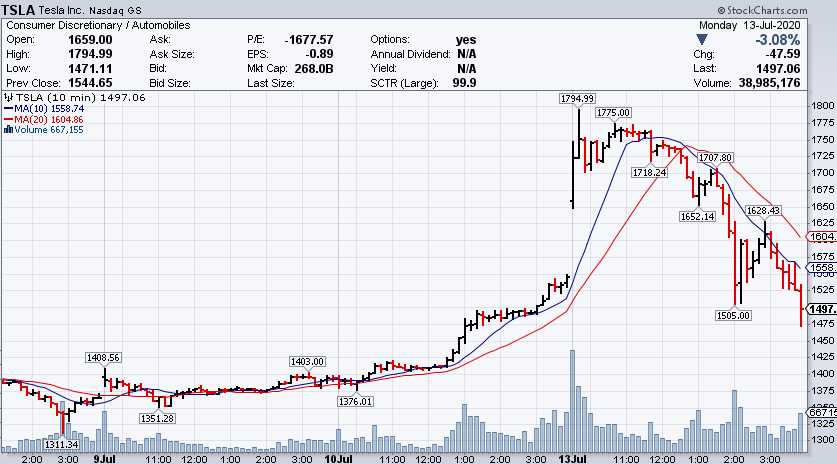Select the 1311.34 low price callout
This screenshot has width=837, height=464.
[x=60, y=444]
